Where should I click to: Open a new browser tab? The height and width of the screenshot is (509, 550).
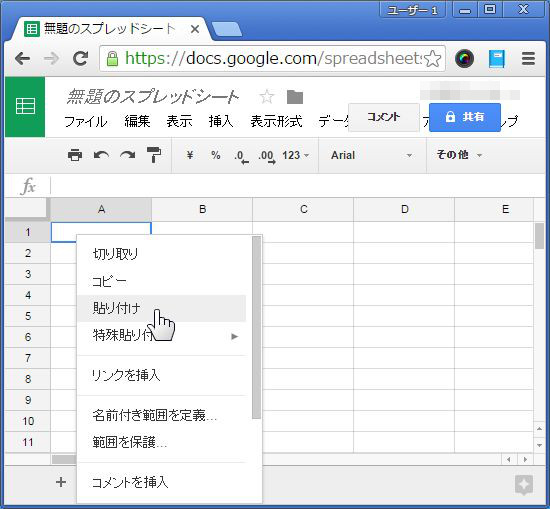[227, 29]
